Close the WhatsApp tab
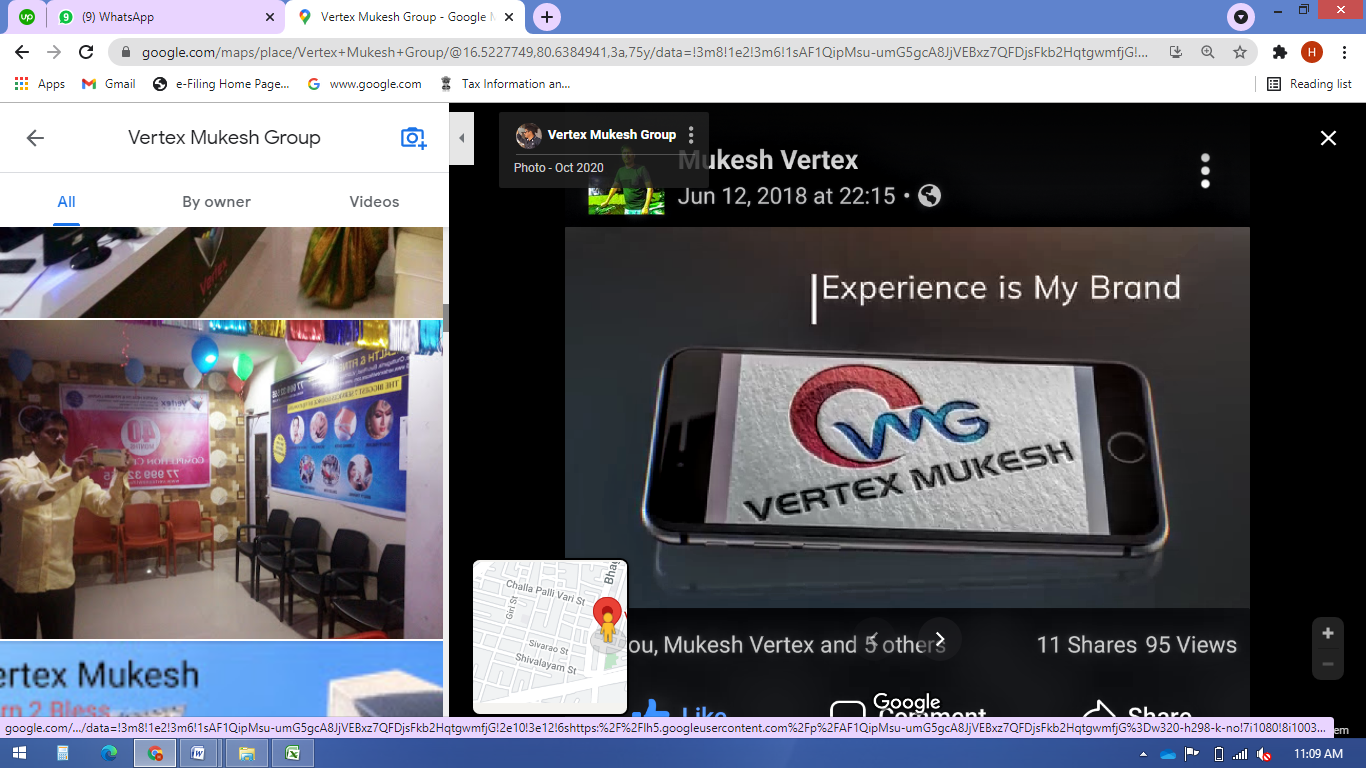The image size is (1366, 768). point(269,17)
